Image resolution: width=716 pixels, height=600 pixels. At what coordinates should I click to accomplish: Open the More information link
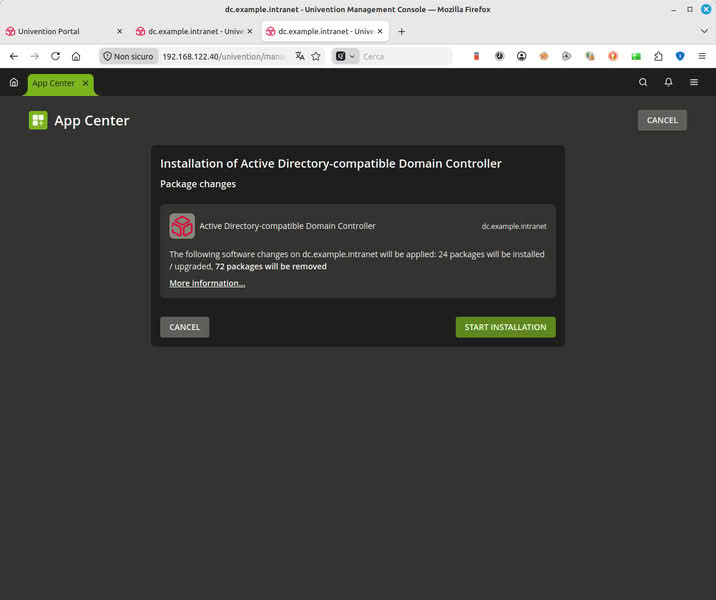[x=207, y=283]
